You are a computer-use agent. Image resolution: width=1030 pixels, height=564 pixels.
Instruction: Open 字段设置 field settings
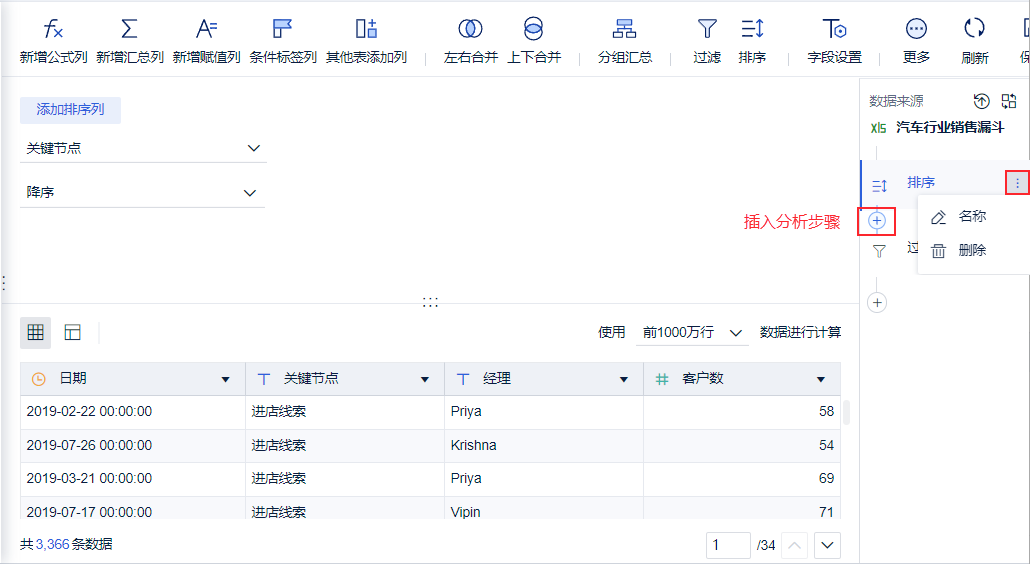[834, 40]
